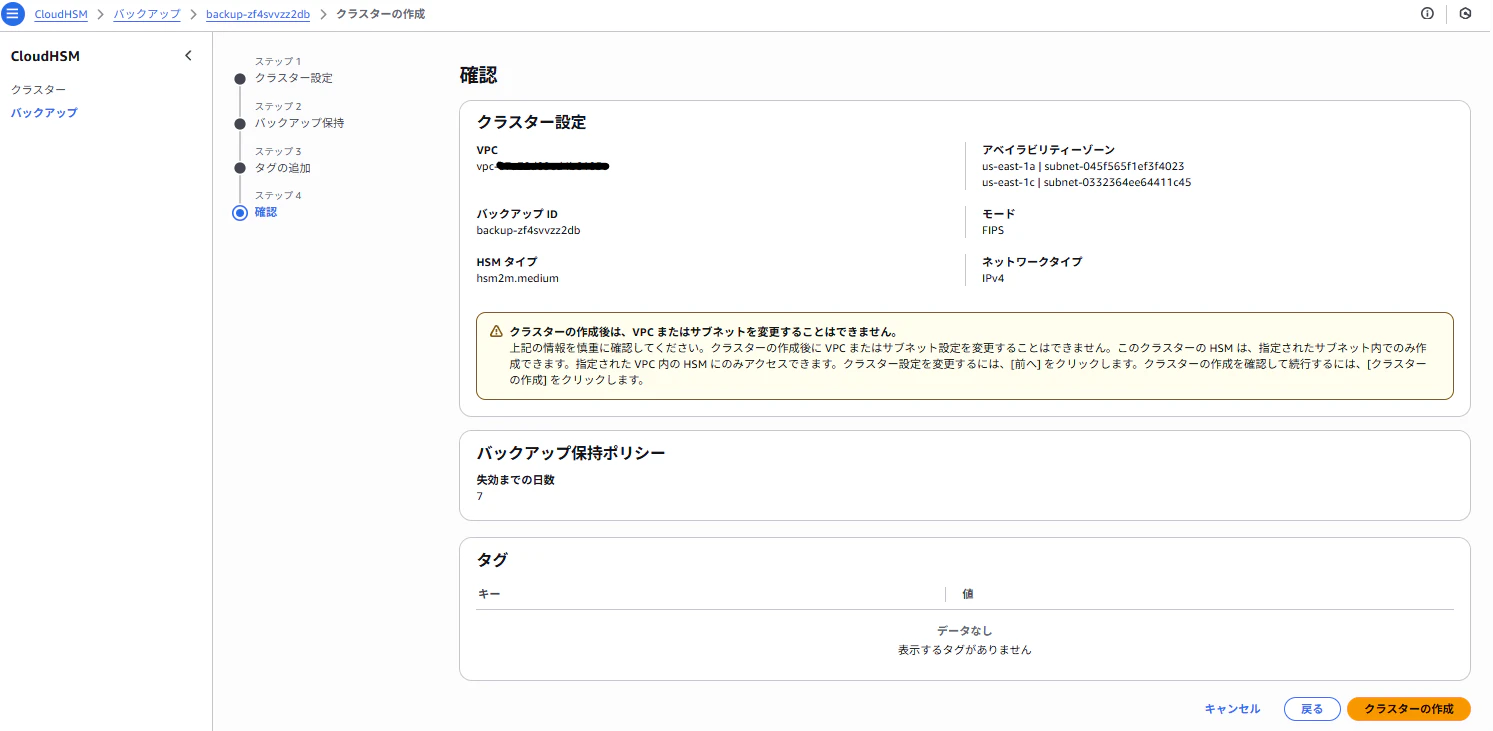Click the クラスター設定 section heading
This screenshot has width=1493, height=731.
pyautogui.click(x=531, y=123)
